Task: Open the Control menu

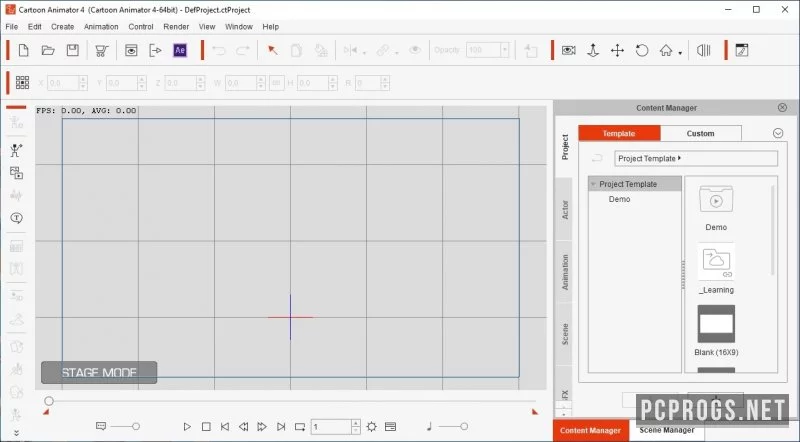Action: pyautogui.click(x=141, y=27)
